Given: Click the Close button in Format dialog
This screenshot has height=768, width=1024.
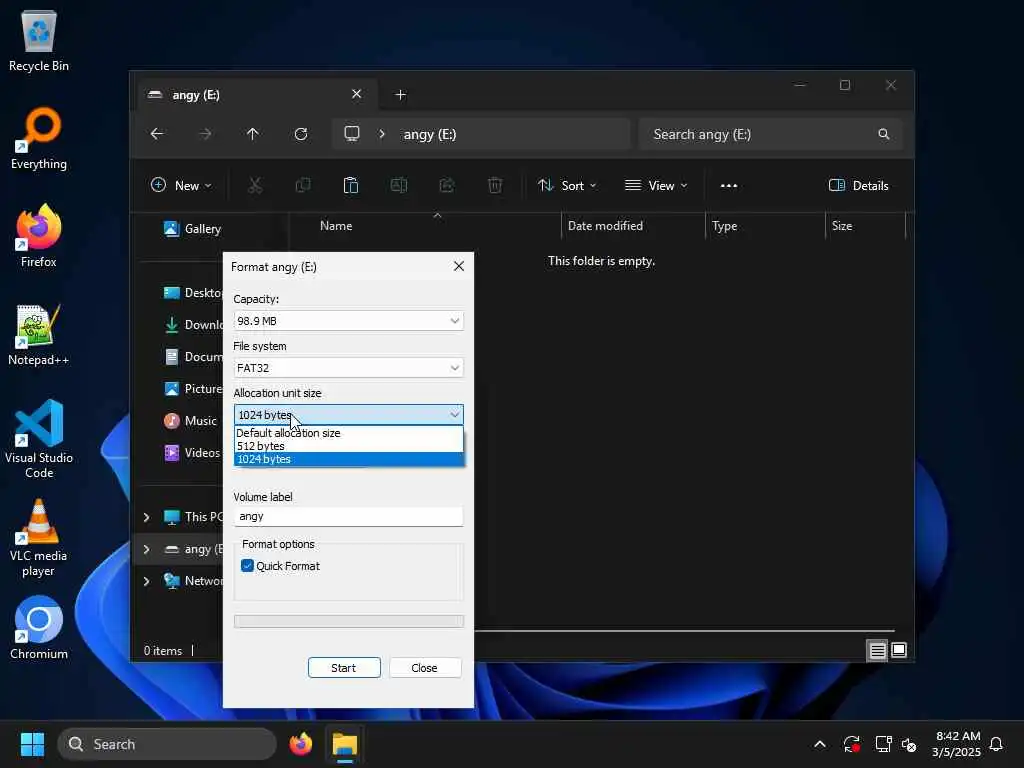Looking at the screenshot, I should [425, 667].
